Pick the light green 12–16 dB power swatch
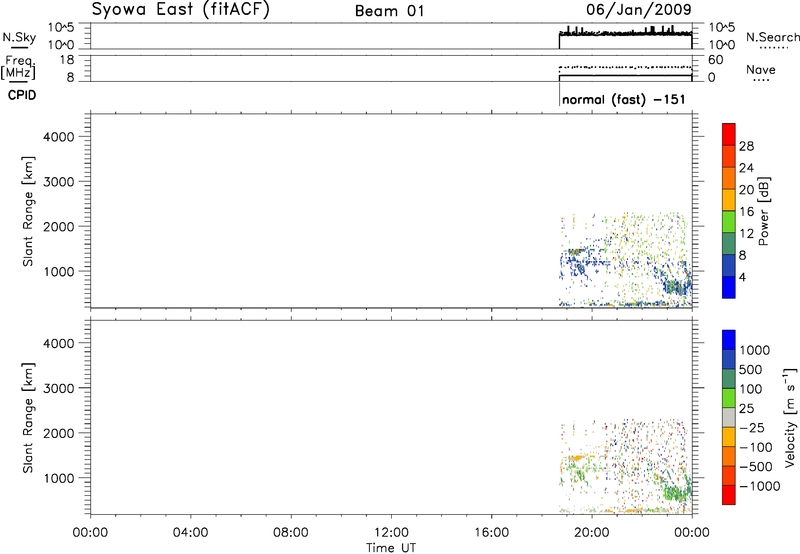 [729, 221]
